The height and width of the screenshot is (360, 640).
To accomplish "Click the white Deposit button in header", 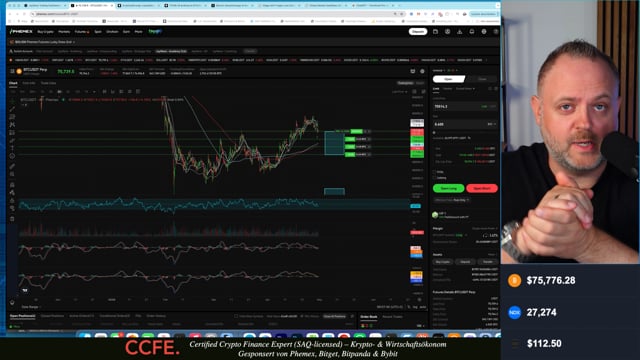I will pos(418,31).
